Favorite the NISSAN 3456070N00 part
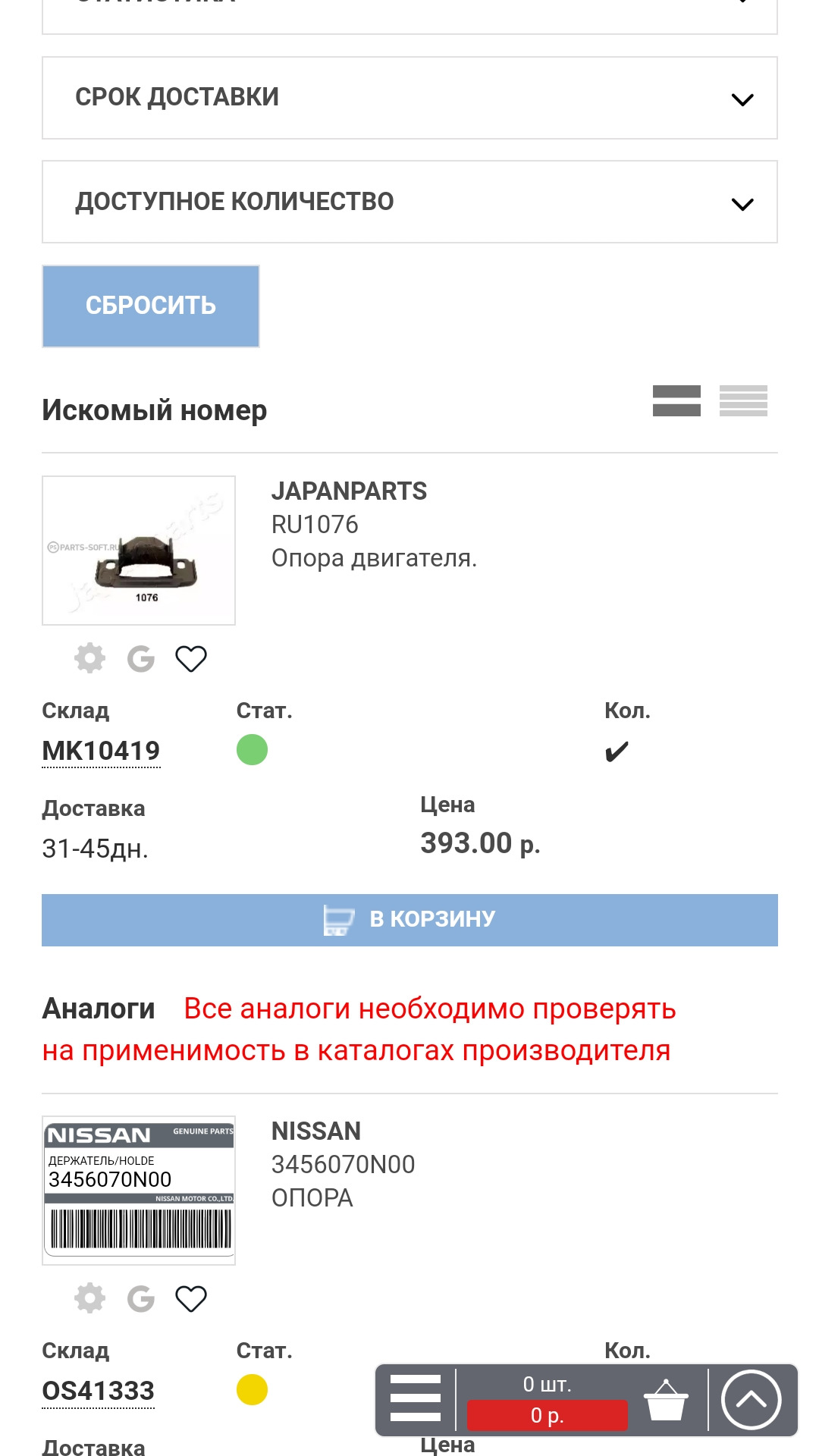 pyautogui.click(x=191, y=1298)
